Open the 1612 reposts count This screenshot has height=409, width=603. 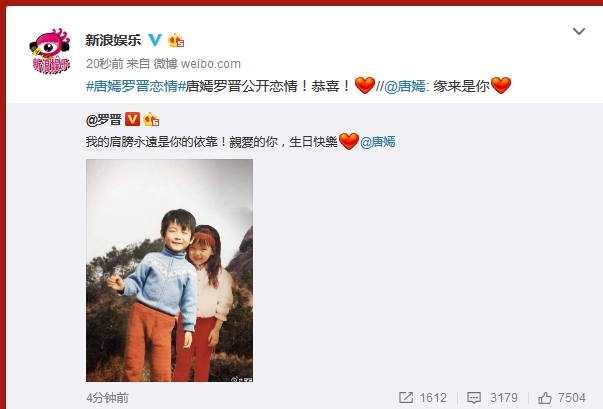[x=433, y=397]
